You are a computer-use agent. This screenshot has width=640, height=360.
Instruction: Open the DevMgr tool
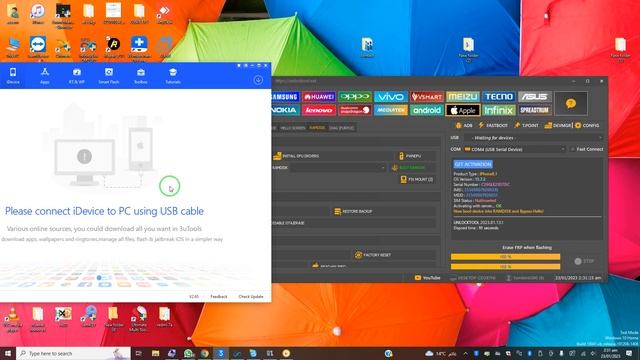tap(558, 125)
